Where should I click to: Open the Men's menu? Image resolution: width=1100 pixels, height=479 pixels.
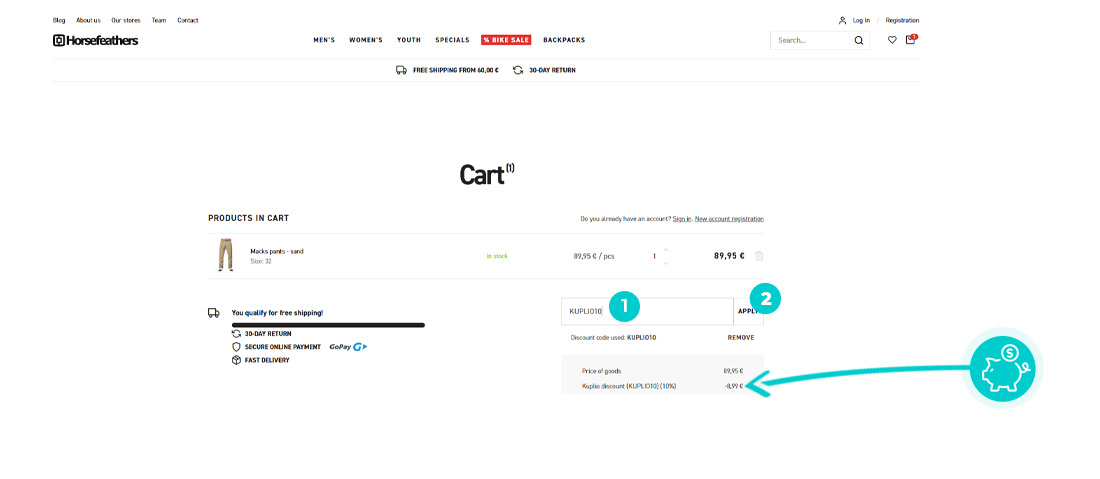click(x=324, y=40)
